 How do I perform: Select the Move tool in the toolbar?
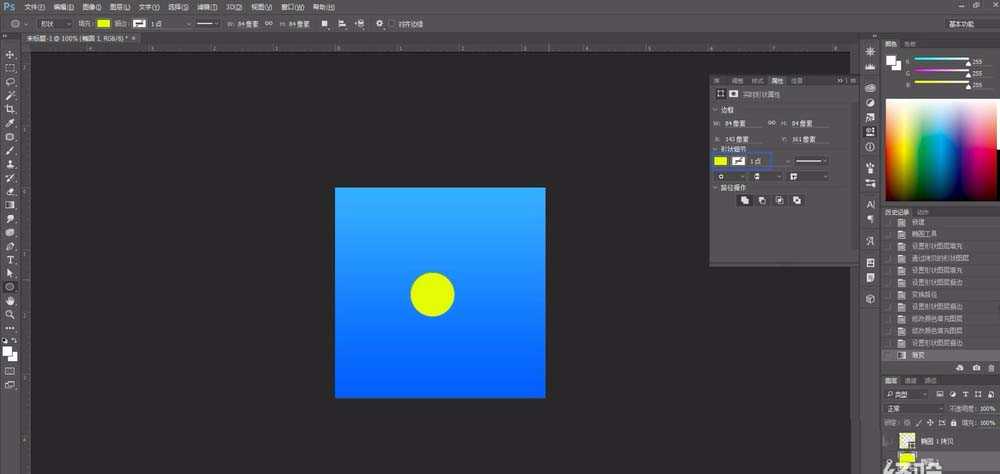[10, 54]
